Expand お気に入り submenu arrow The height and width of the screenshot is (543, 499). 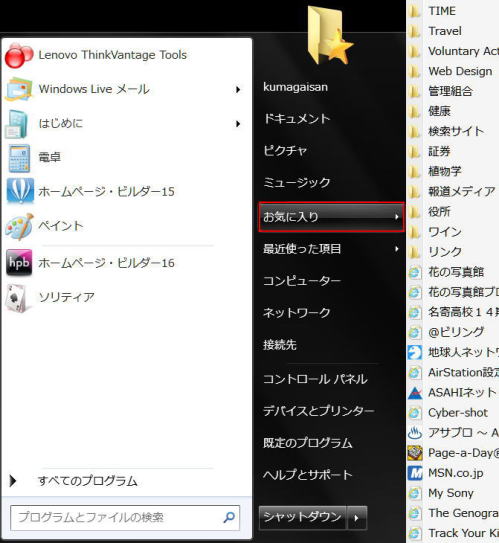click(397, 217)
